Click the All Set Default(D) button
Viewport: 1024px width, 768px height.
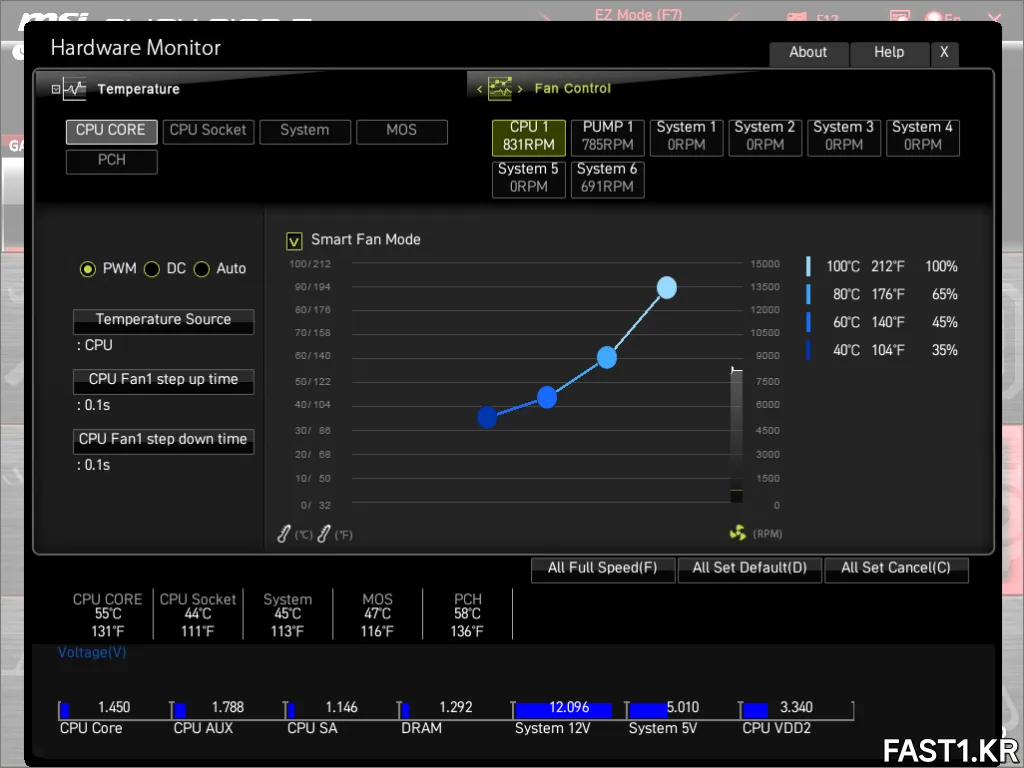(x=749, y=569)
